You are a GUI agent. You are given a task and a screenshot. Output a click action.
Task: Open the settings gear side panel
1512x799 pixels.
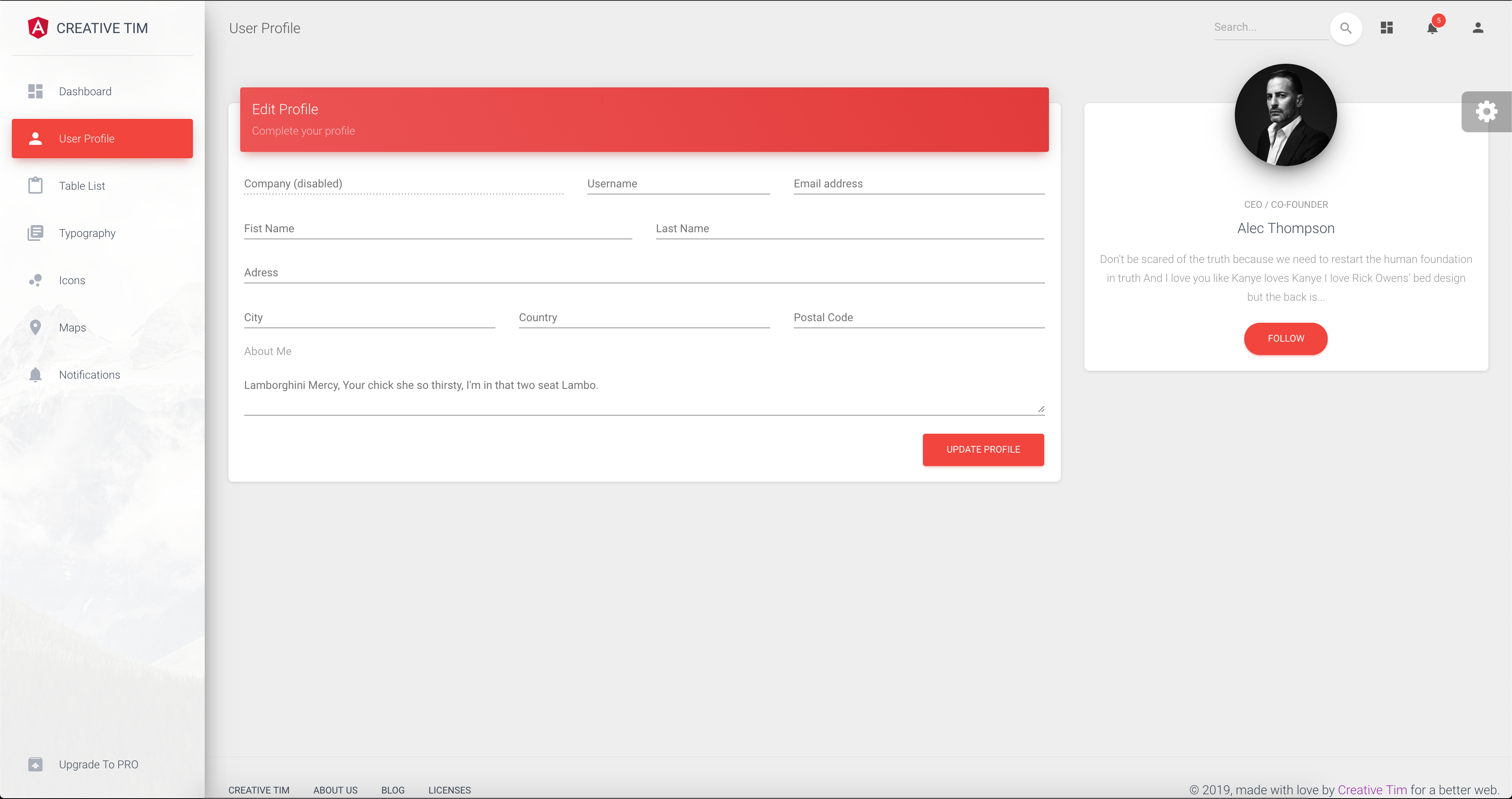[x=1486, y=111]
